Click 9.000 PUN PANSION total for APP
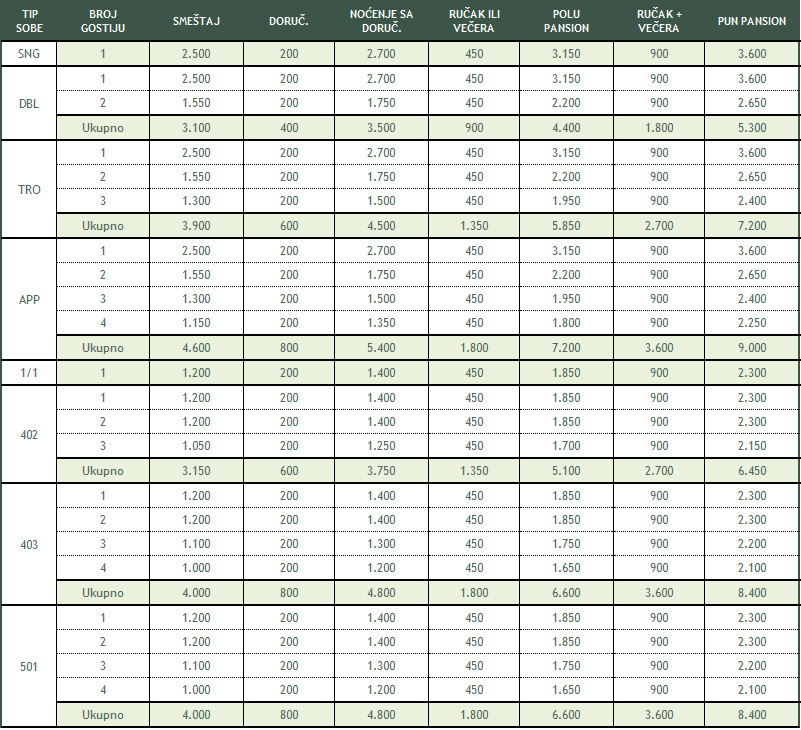This screenshot has height=730, width=801. click(751, 348)
